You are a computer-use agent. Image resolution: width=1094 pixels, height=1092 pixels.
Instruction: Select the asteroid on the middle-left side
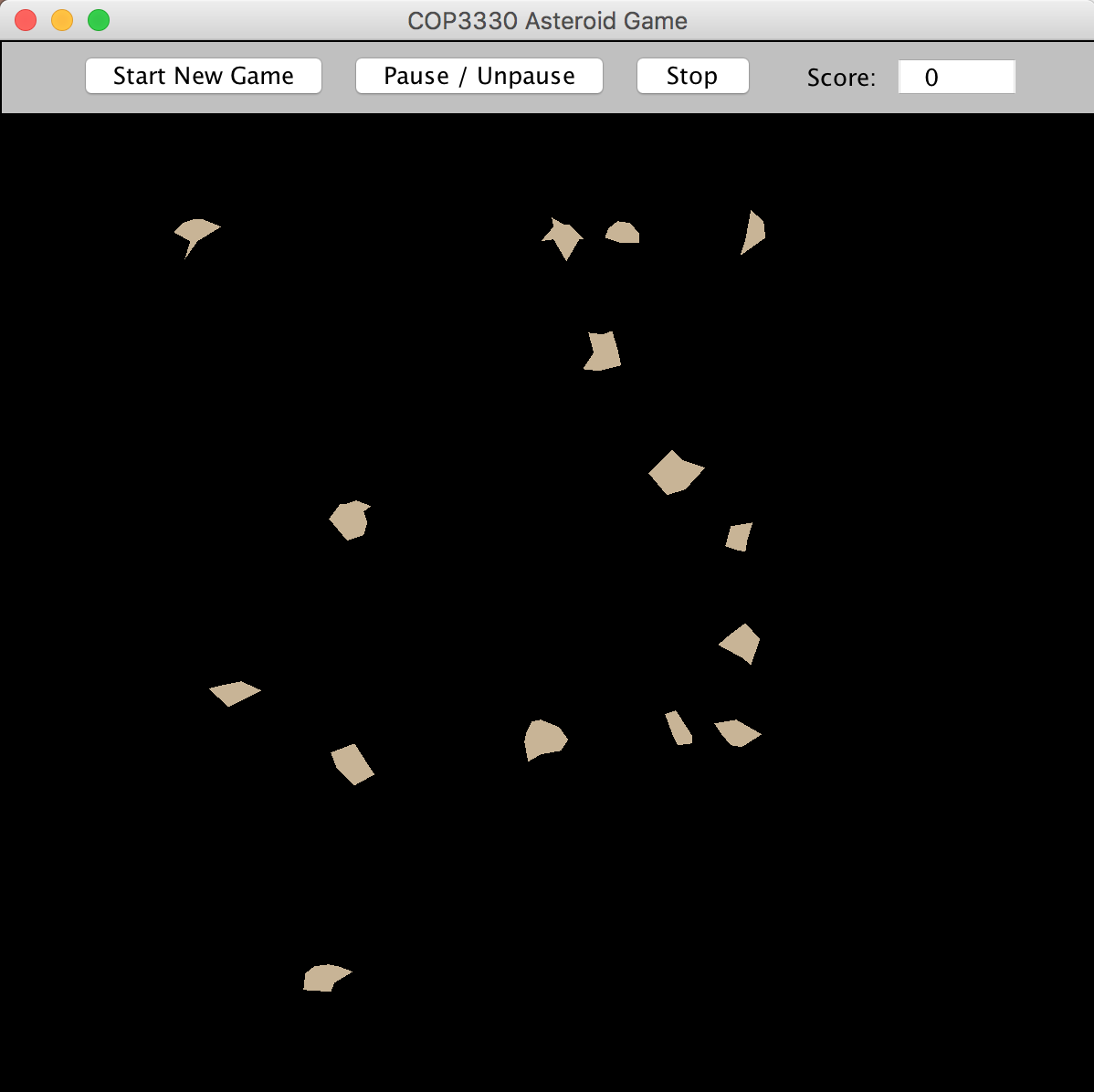pos(350,520)
